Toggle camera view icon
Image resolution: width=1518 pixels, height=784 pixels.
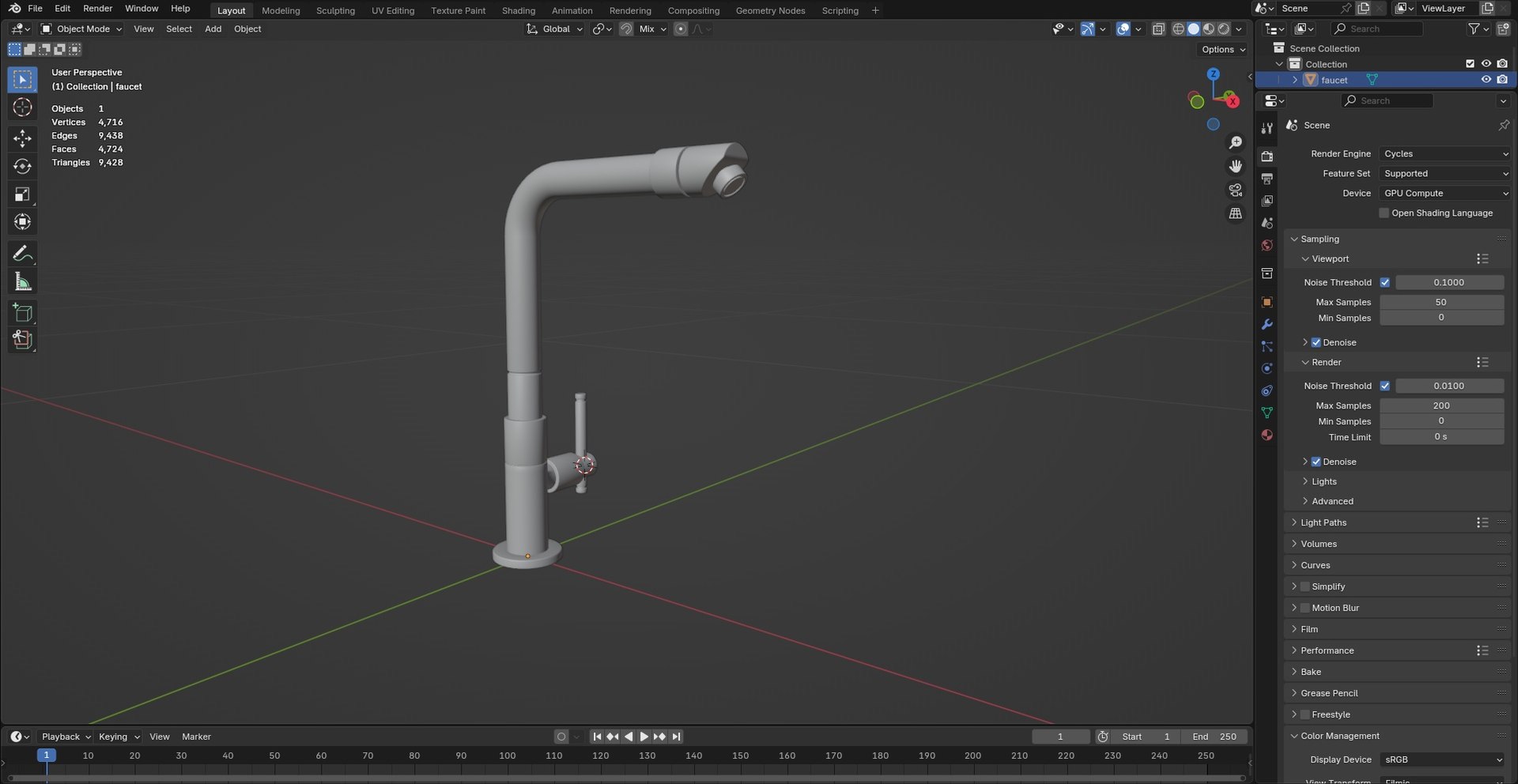pyautogui.click(x=1235, y=190)
